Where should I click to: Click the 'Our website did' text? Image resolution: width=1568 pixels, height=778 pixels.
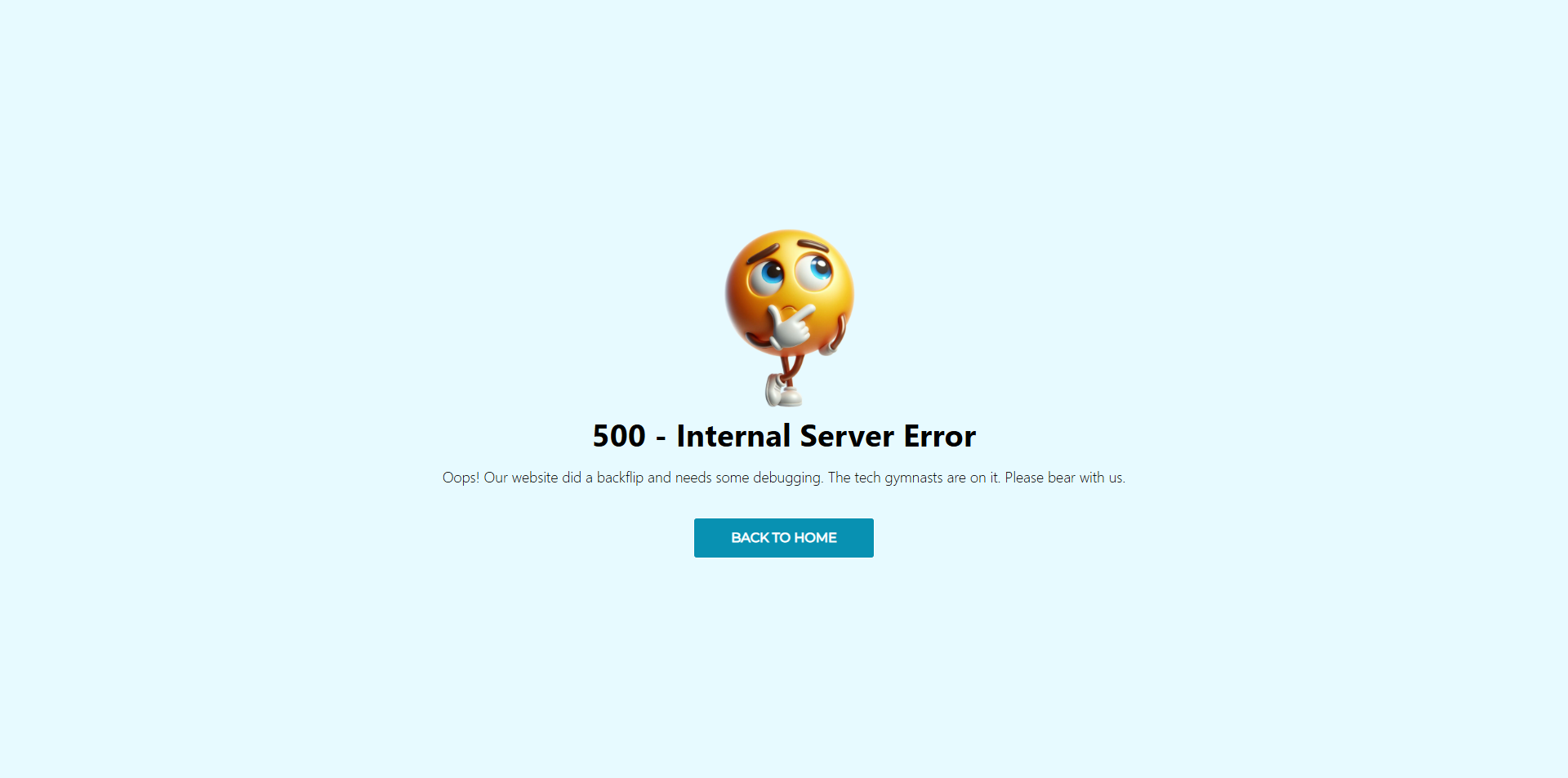tap(532, 478)
